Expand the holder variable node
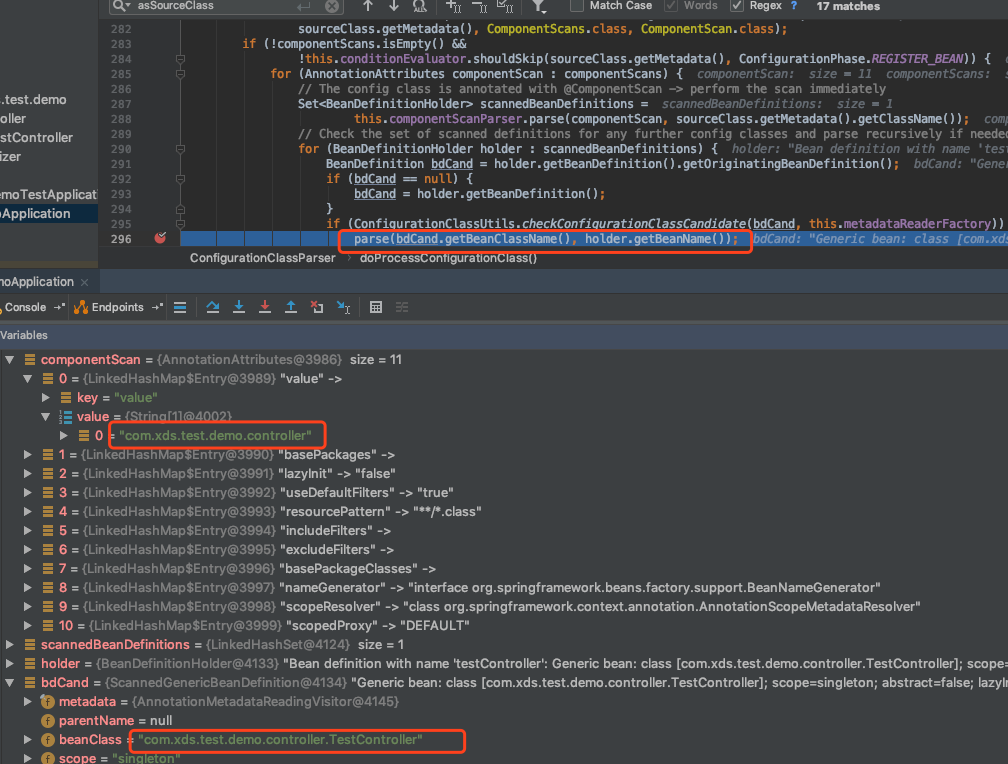Image resolution: width=1008 pixels, height=764 pixels. (x=10, y=664)
